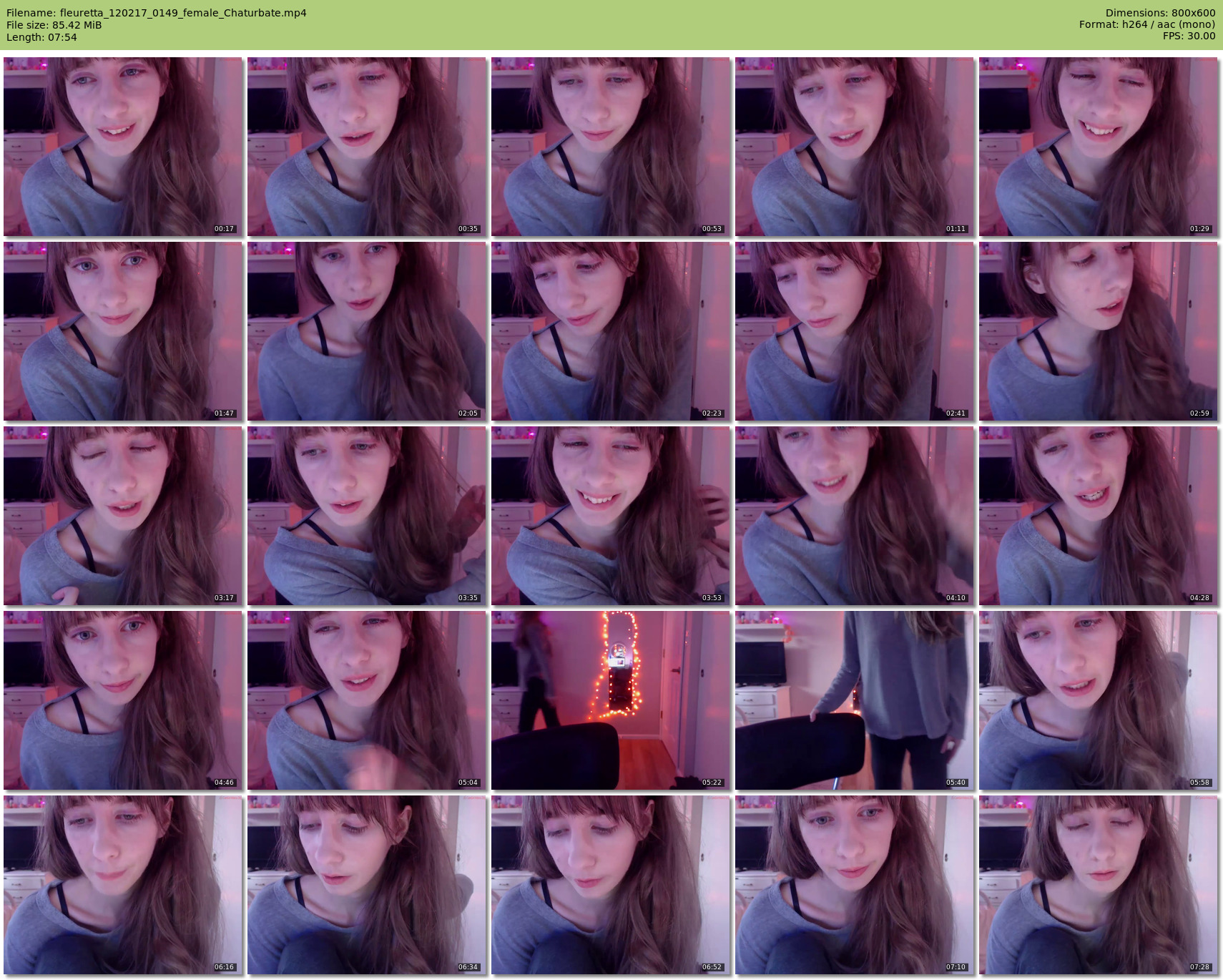Click the thumbnail timestamped 00:17
Screen dimensions: 1223x980
(123, 147)
